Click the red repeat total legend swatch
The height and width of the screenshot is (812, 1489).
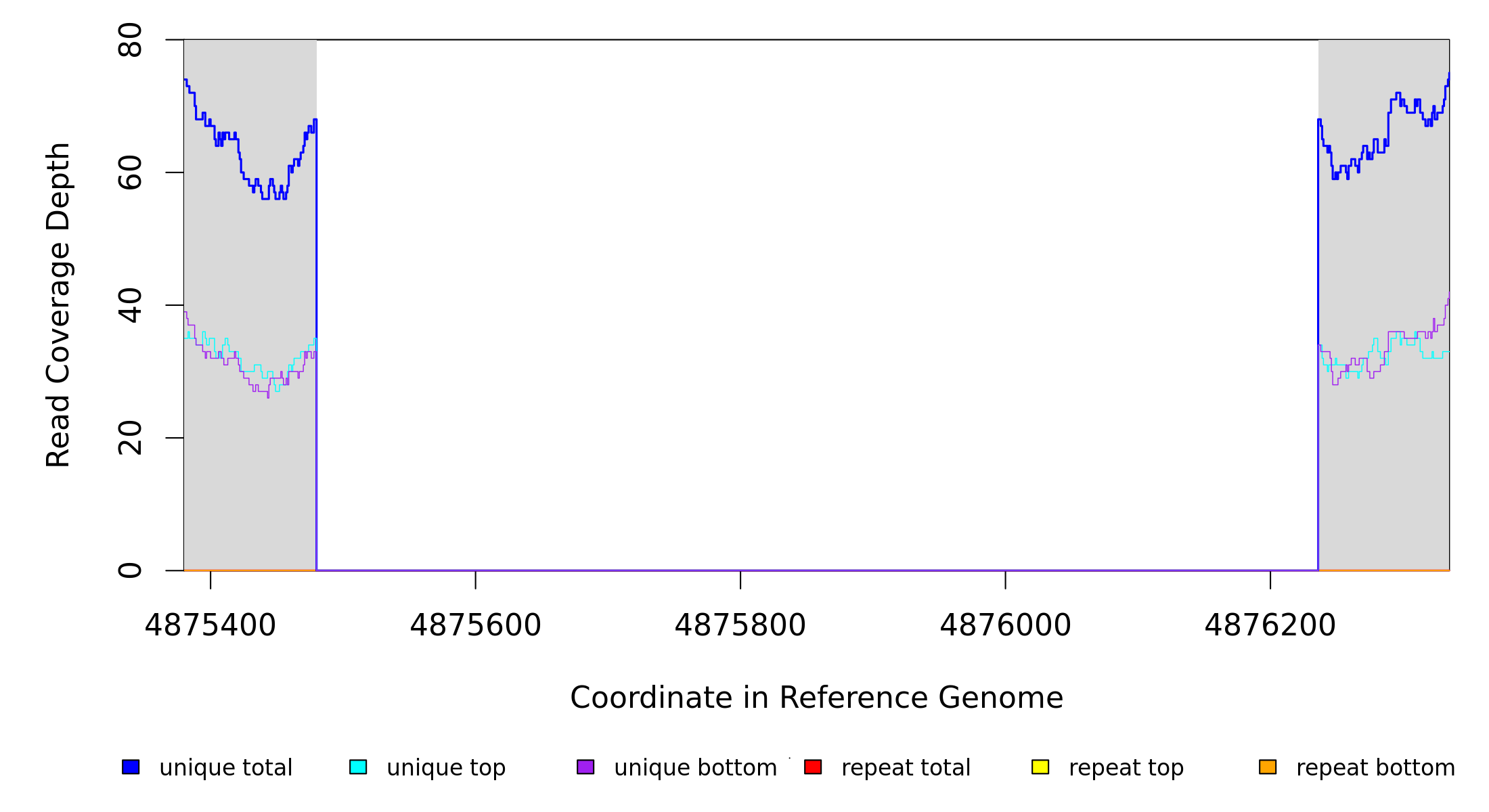click(813, 767)
